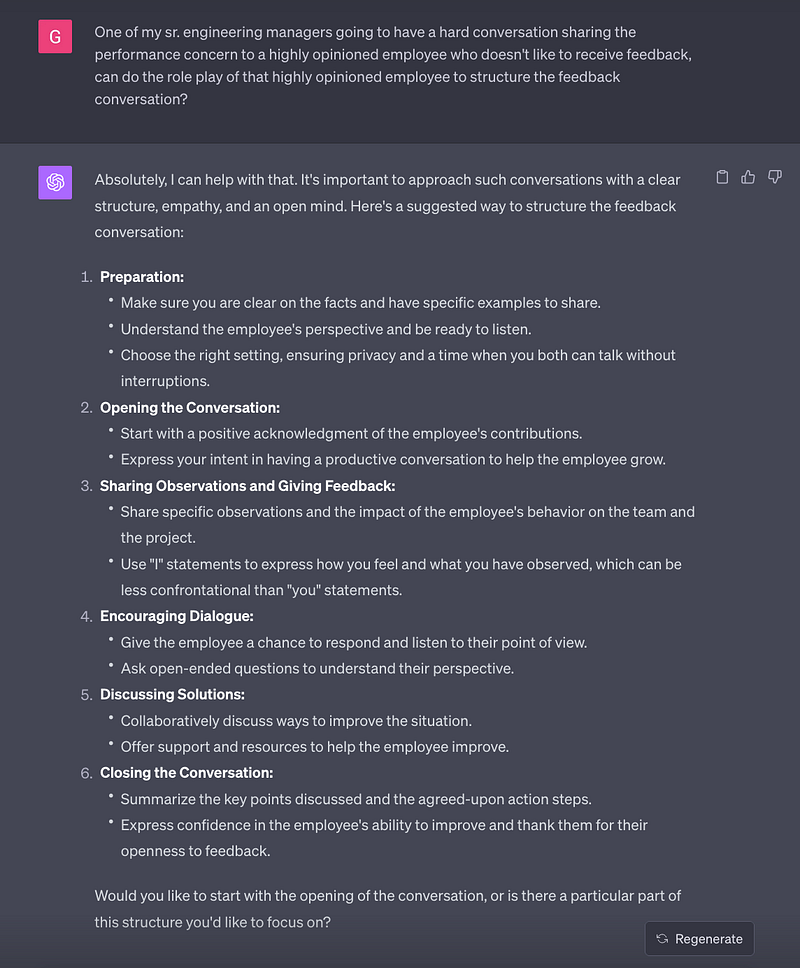
Task: Click the user prompt message text
Action: [393, 65]
